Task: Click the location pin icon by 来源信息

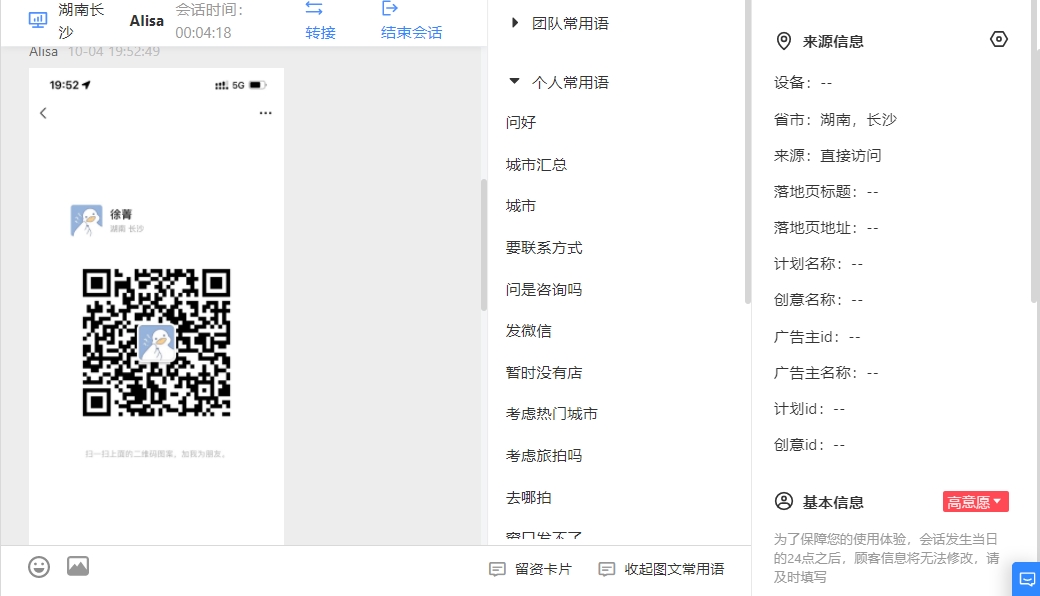Action: (x=784, y=41)
